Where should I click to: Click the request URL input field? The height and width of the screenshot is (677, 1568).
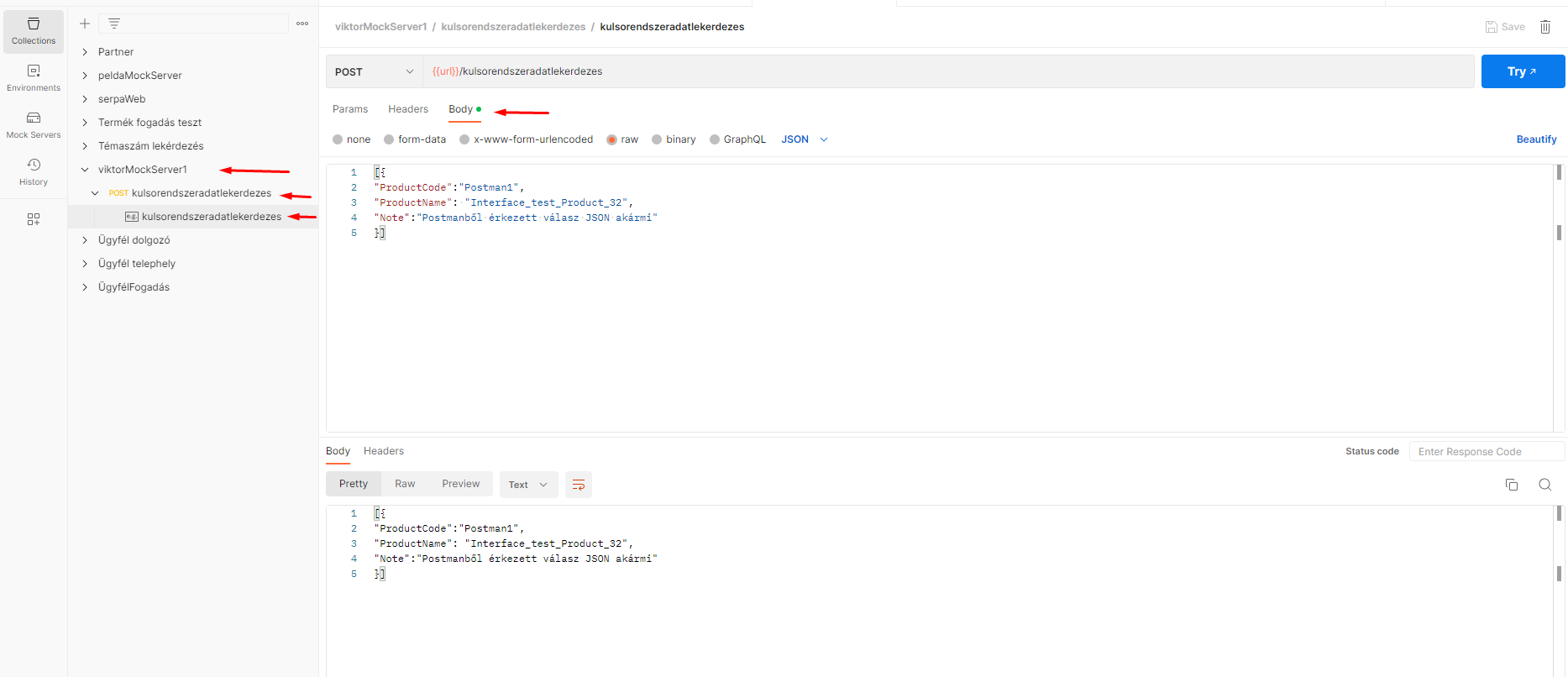(x=948, y=71)
